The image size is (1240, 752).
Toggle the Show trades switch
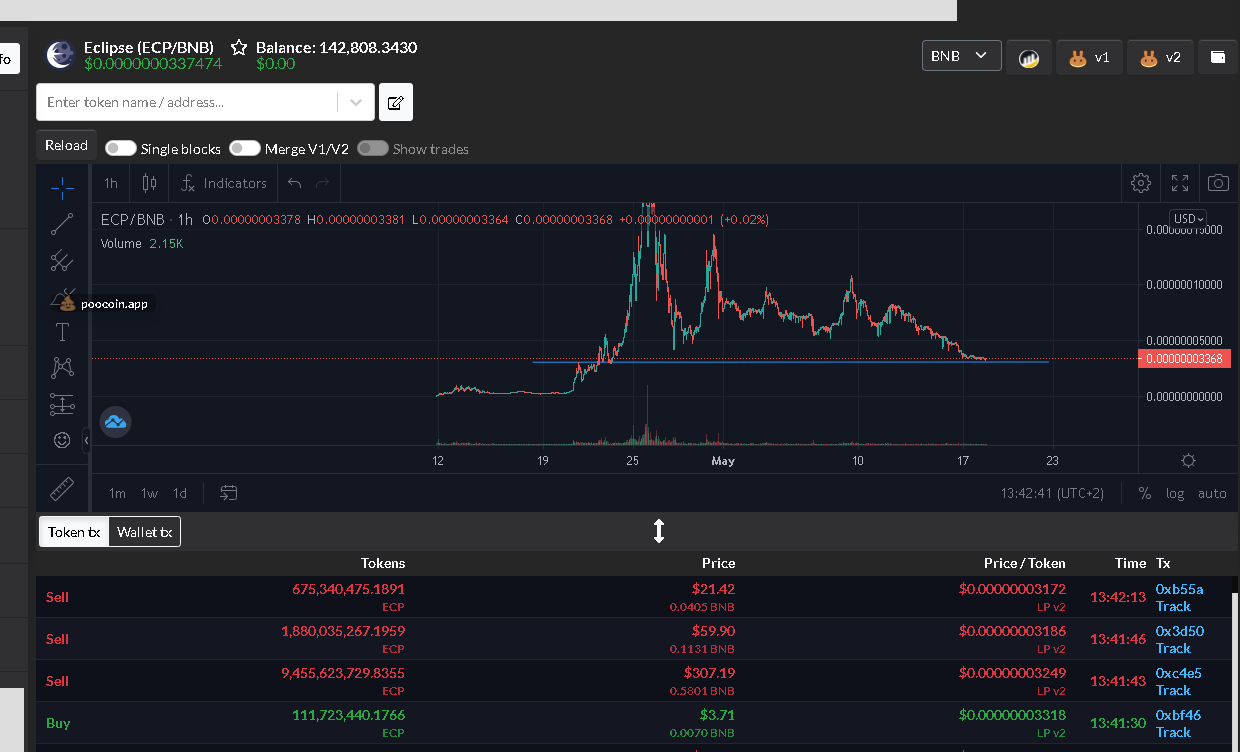[x=373, y=148]
